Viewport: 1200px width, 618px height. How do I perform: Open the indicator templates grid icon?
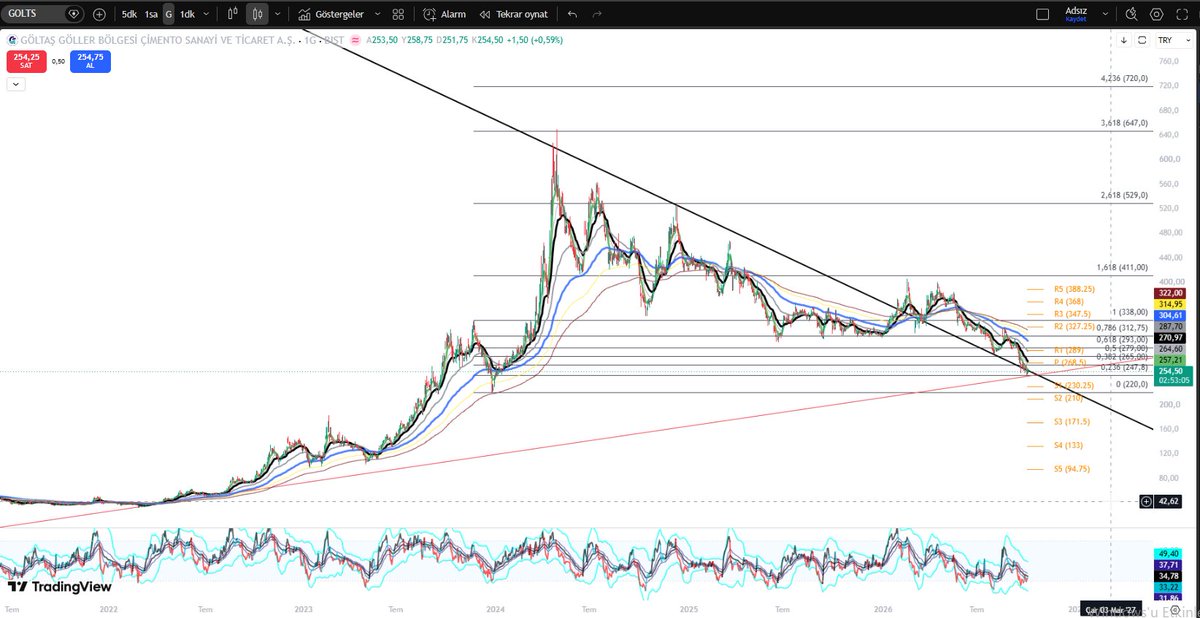pyautogui.click(x=399, y=14)
